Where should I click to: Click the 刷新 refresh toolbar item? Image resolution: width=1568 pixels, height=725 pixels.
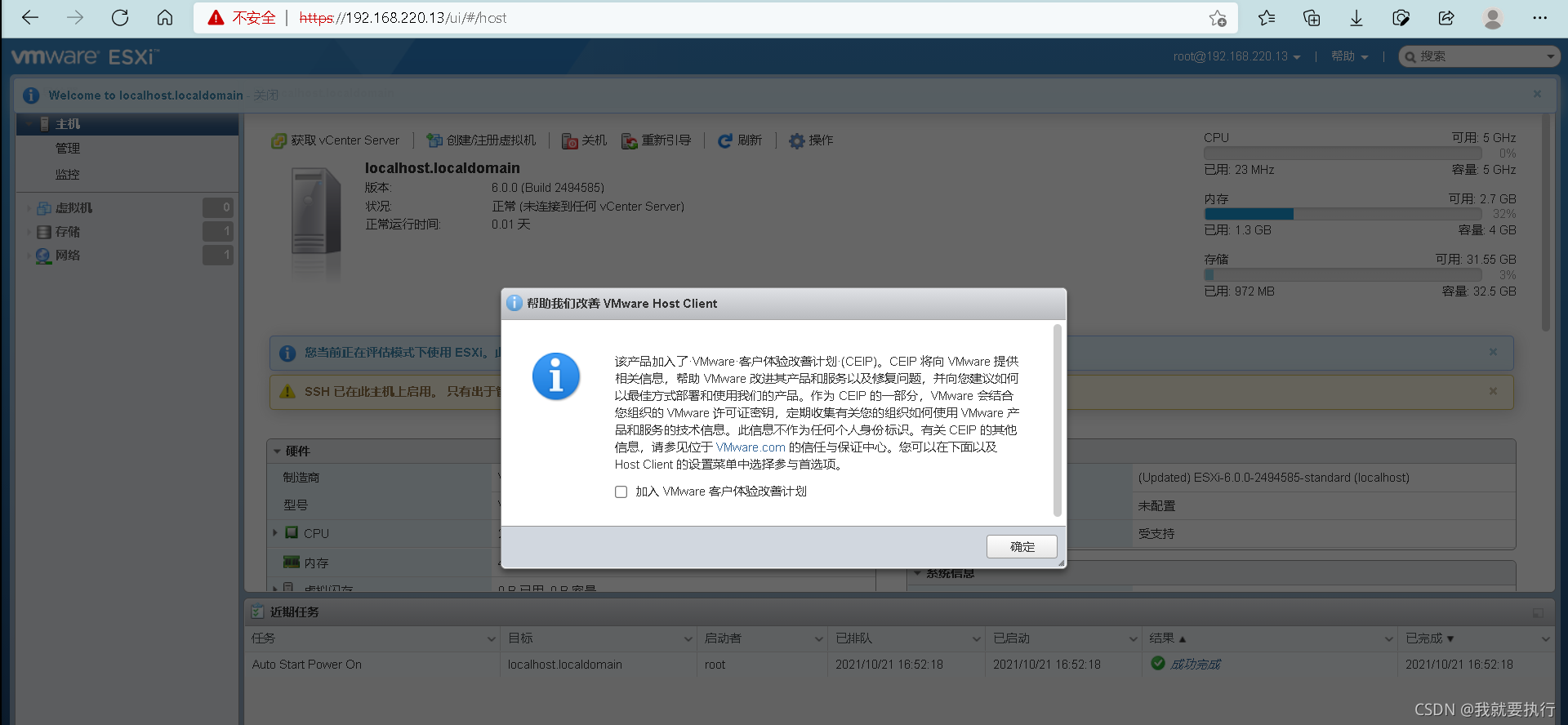[x=739, y=140]
